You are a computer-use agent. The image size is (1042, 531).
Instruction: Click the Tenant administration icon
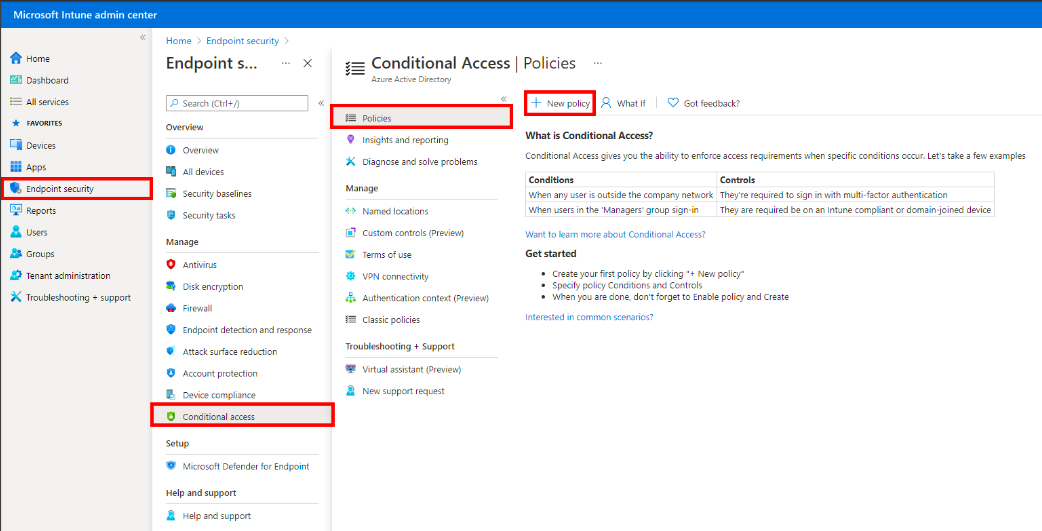click(x=16, y=276)
